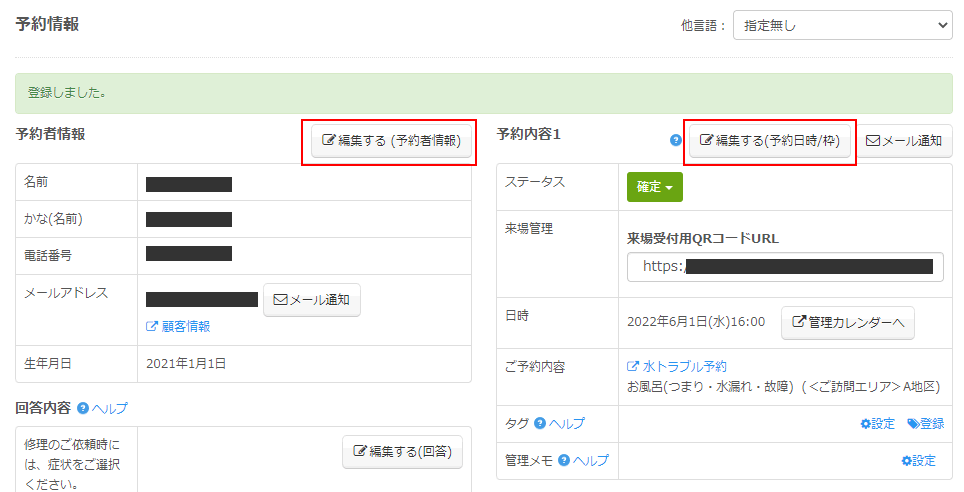Click the reservation date 2022年6月1日(水)16:00 text
964x492 pixels.
pos(696,322)
